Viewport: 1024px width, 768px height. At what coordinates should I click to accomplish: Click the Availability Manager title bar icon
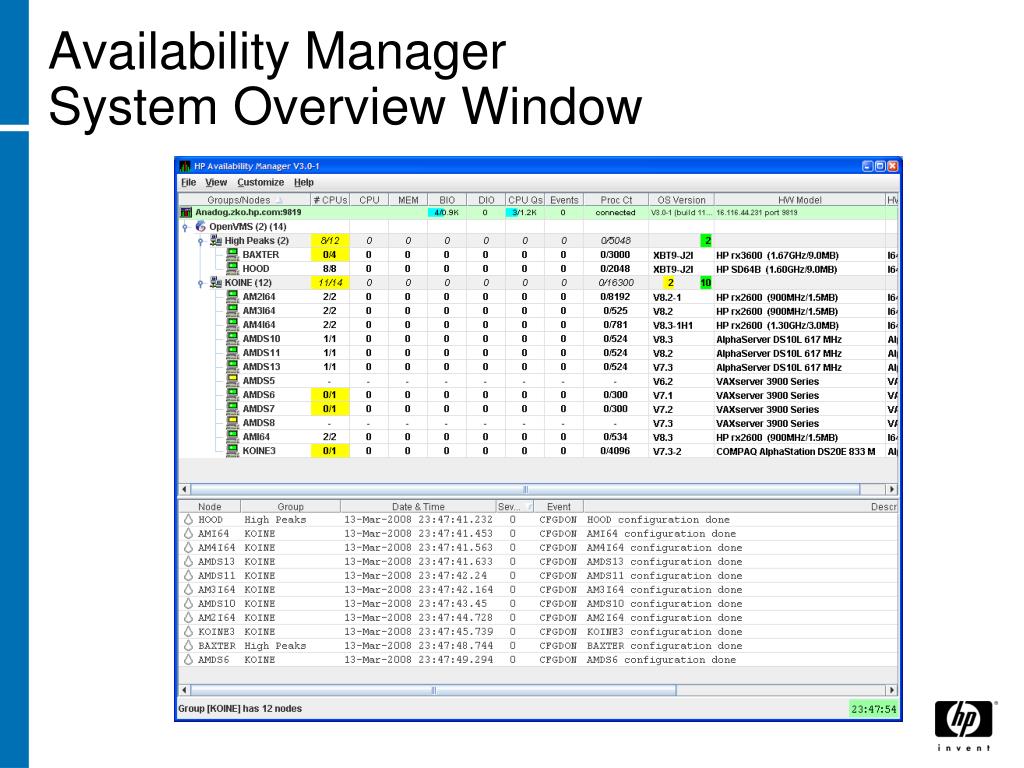pyautogui.click(x=185, y=166)
